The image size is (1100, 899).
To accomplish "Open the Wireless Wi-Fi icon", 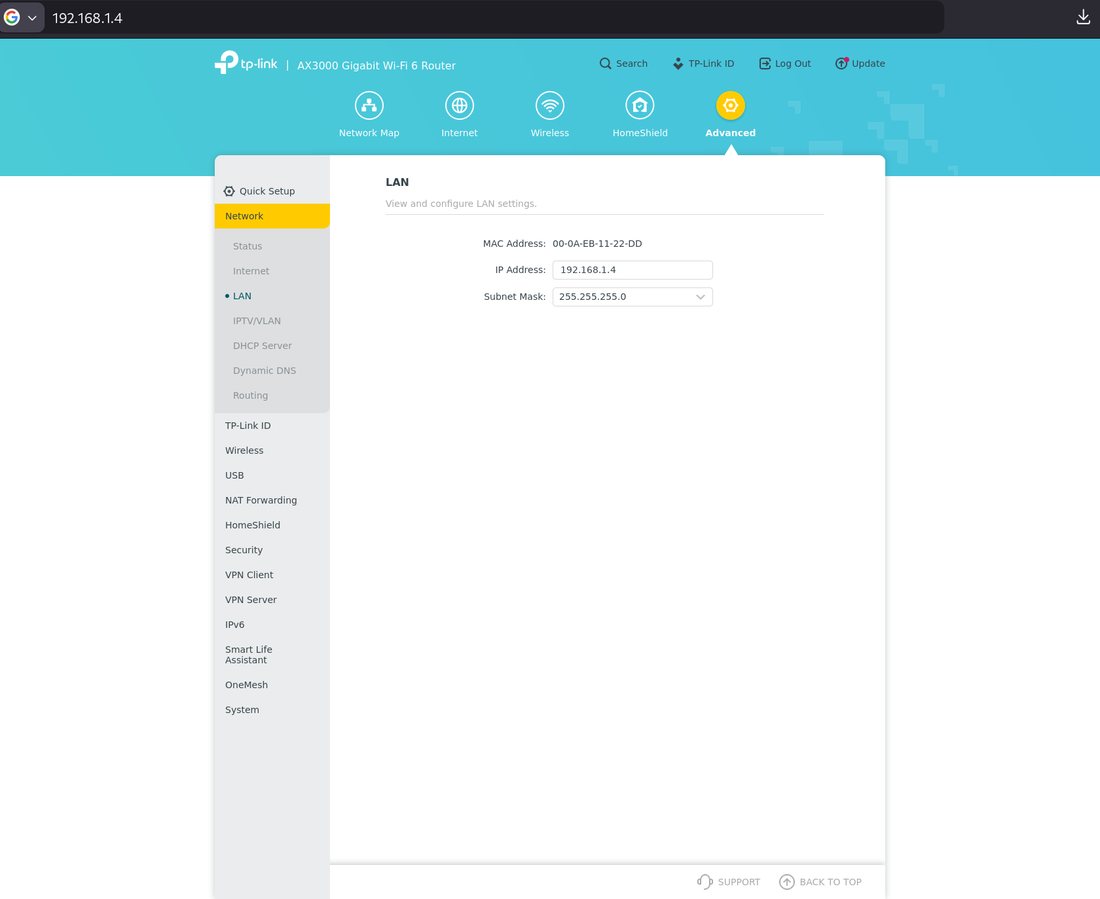I will pyautogui.click(x=550, y=106).
